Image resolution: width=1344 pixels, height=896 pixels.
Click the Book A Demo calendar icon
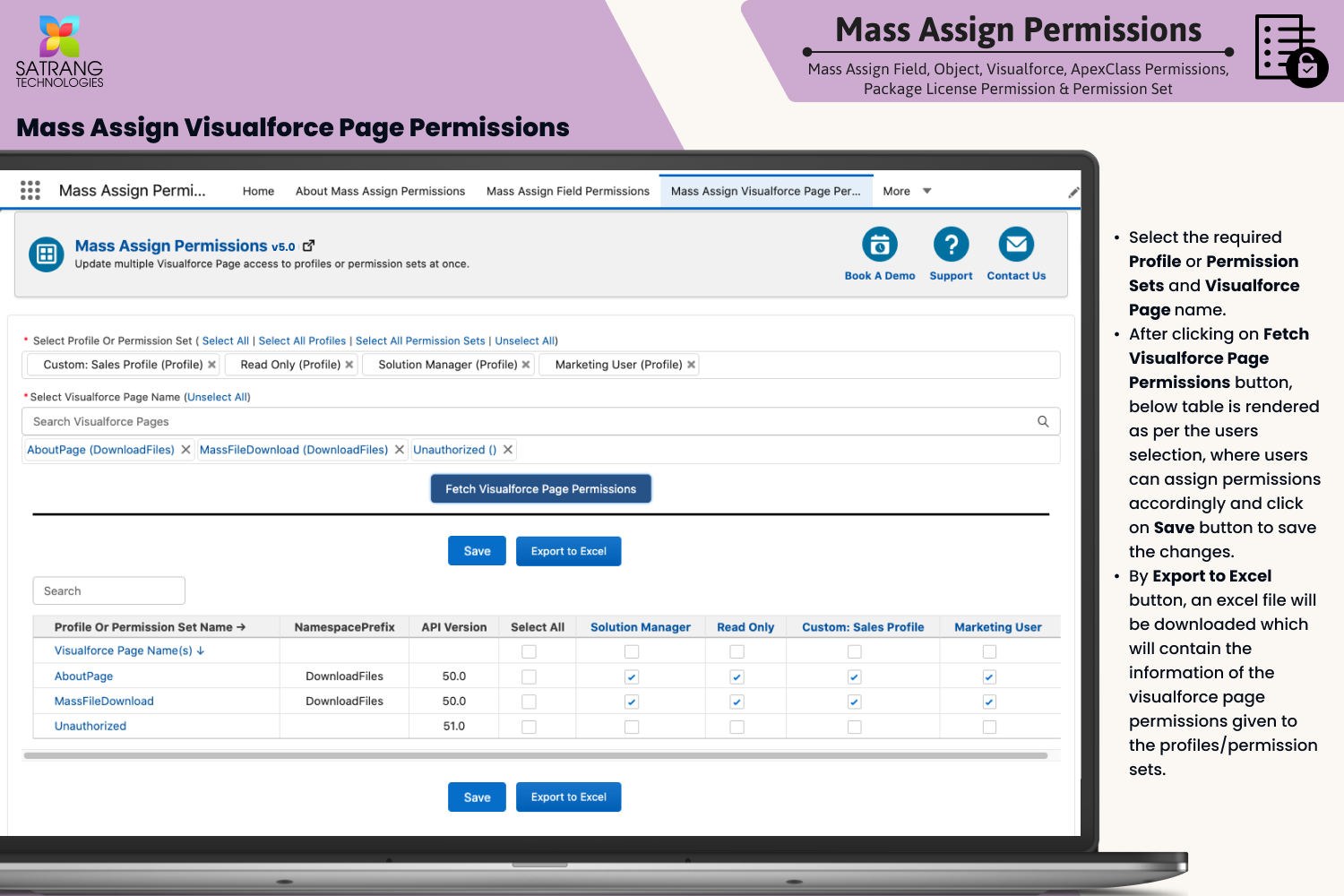[879, 245]
